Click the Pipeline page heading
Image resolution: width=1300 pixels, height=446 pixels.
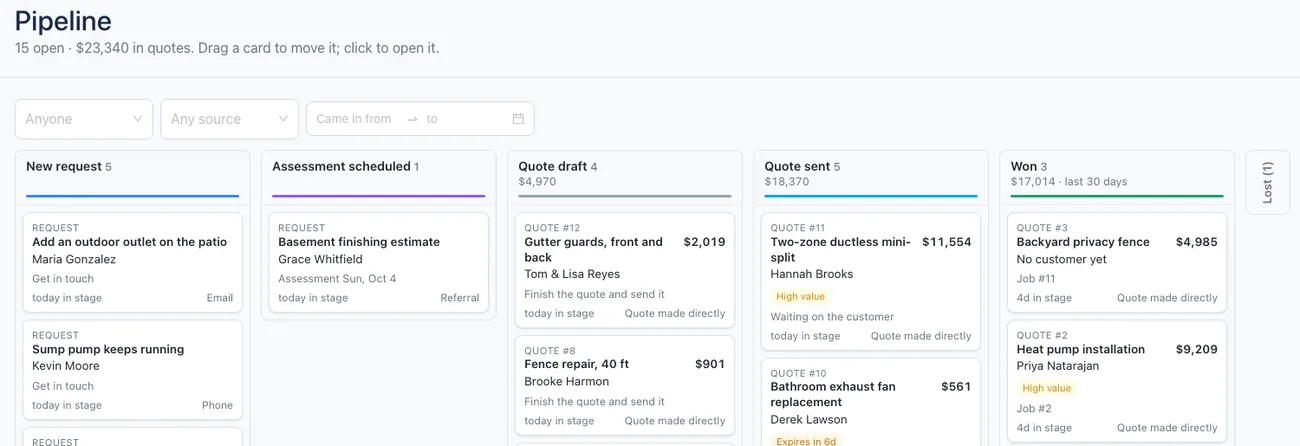pos(63,20)
